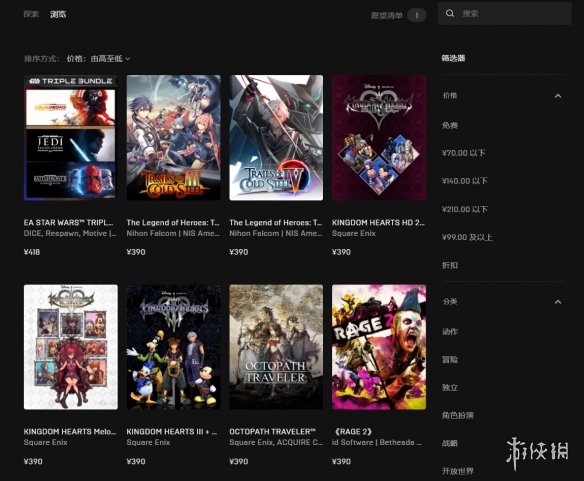Click the ¥418 price of Star Wars bundle
The width and height of the screenshot is (584, 481).
click(x=32, y=252)
